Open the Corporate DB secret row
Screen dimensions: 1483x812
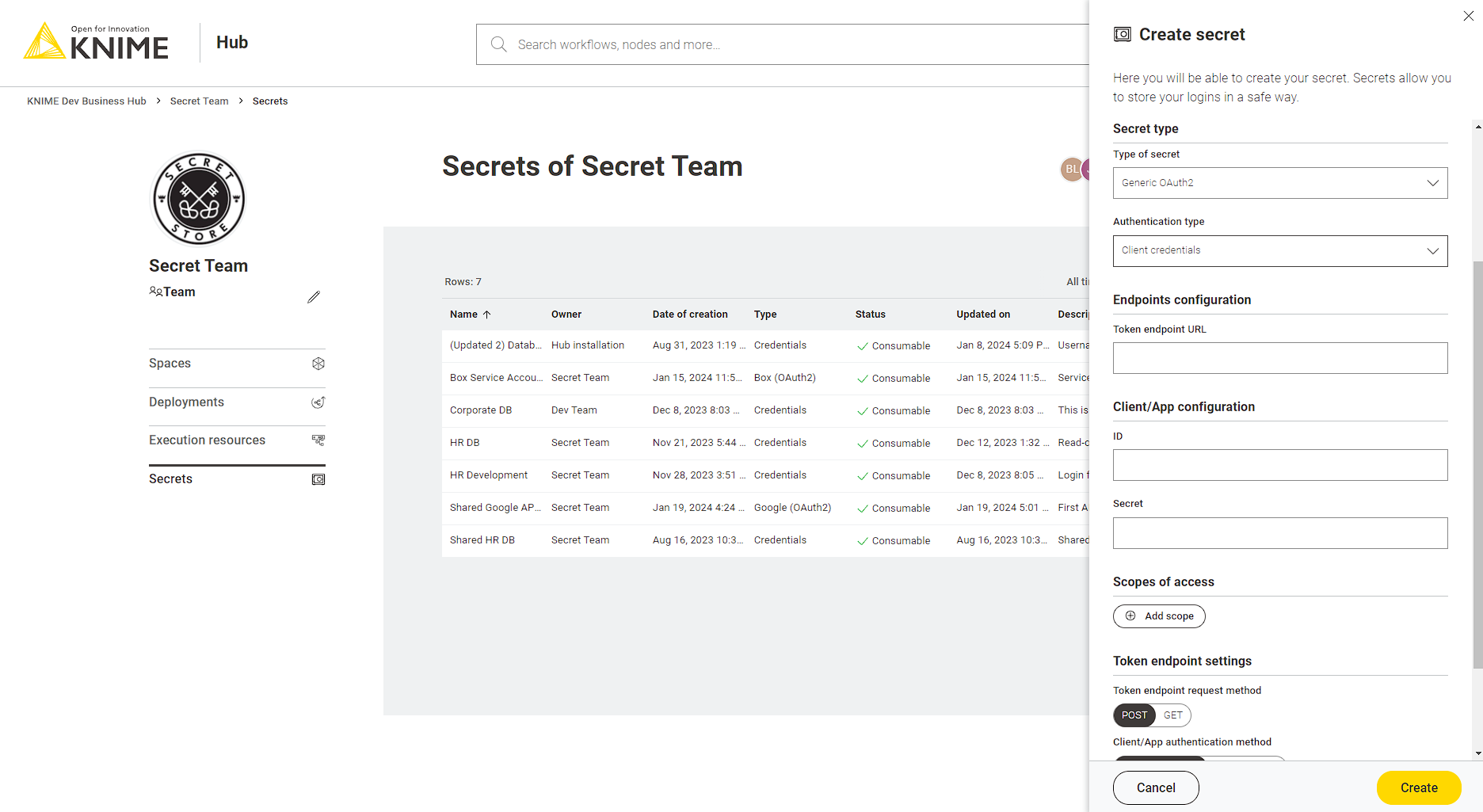click(765, 410)
